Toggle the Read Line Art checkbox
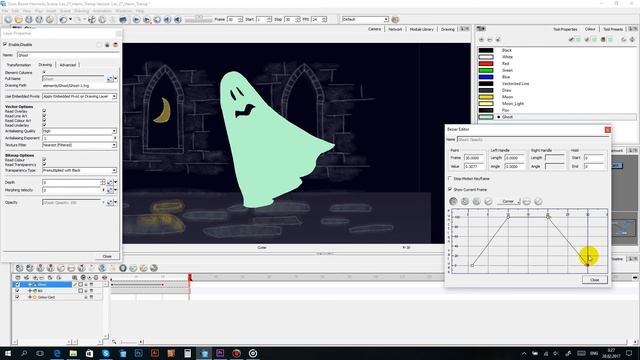 (x=44, y=116)
